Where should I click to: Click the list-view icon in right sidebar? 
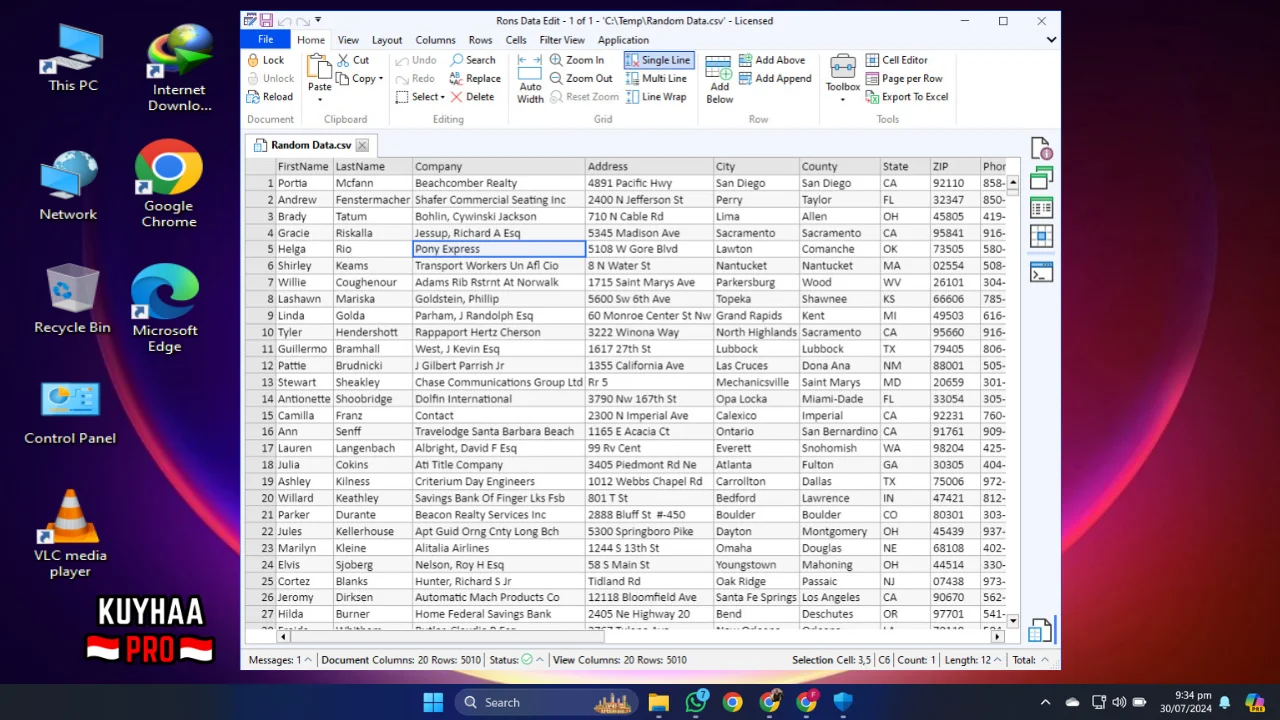(x=1041, y=208)
